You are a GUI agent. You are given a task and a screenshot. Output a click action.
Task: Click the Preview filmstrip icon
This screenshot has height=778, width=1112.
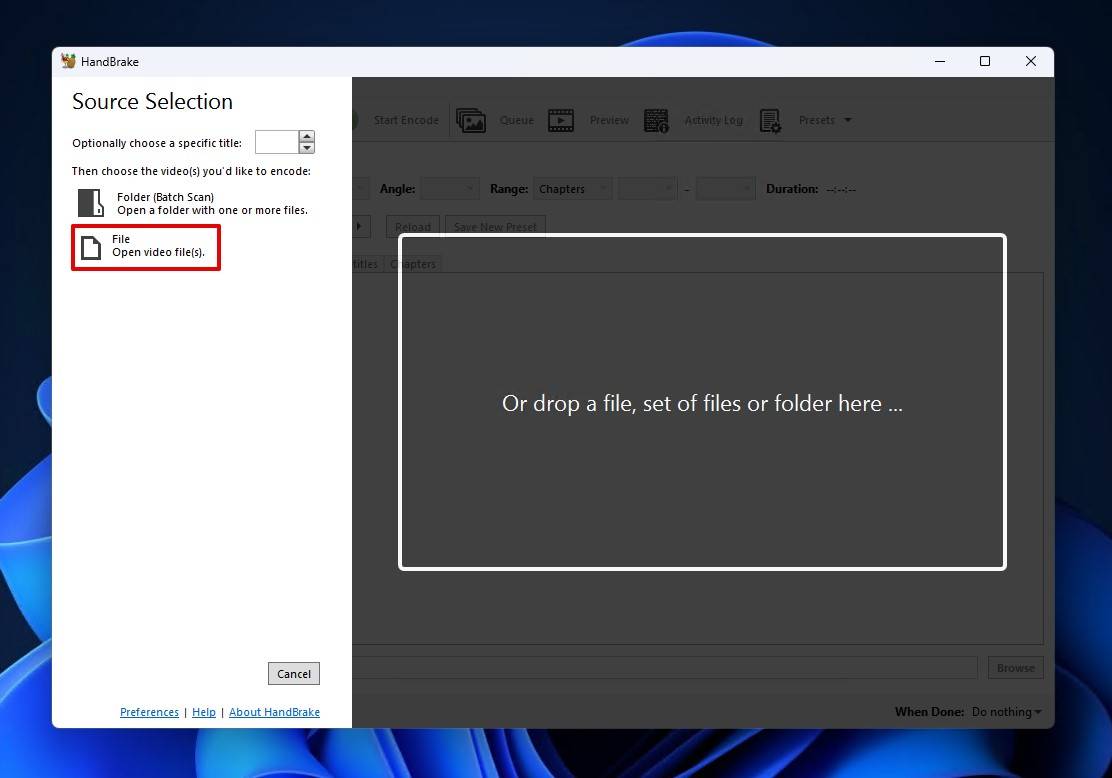(x=561, y=121)
